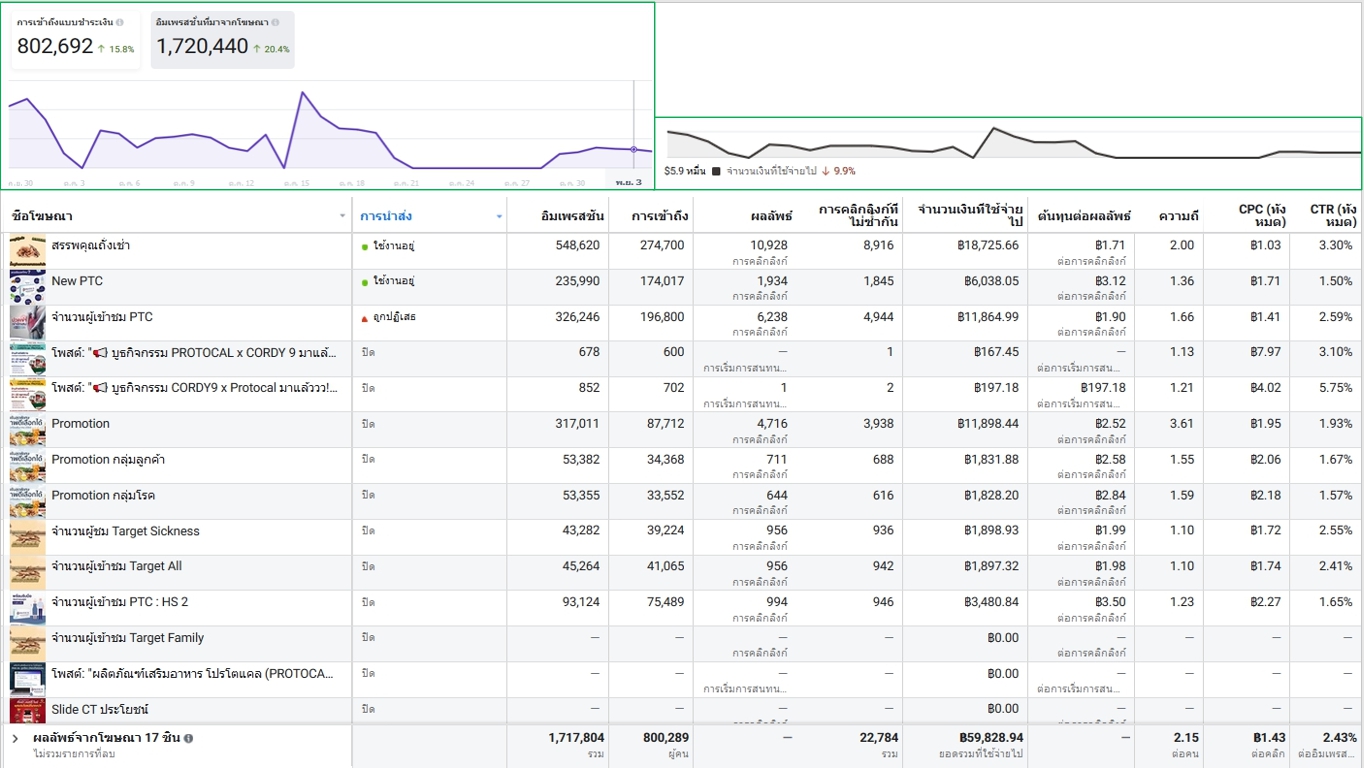
Task: Open the จำนวนผู้ชม Target Sickness ad
Action: [x=125, y=531]
